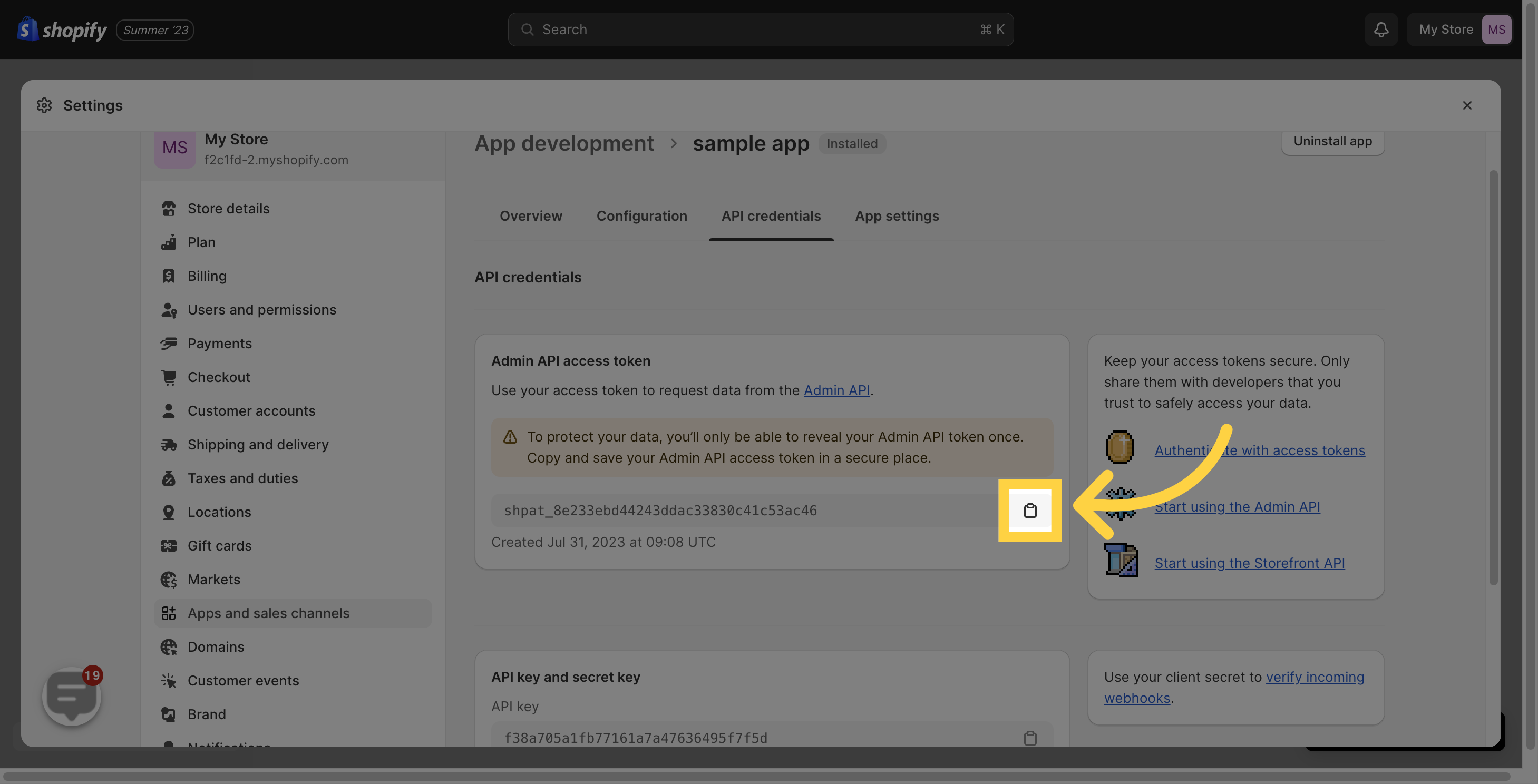Viewport: 1538px width, 784px height.
Task: Expand the Notifications sidebar item
Action: pyautogui.click(x=229, y=748)
